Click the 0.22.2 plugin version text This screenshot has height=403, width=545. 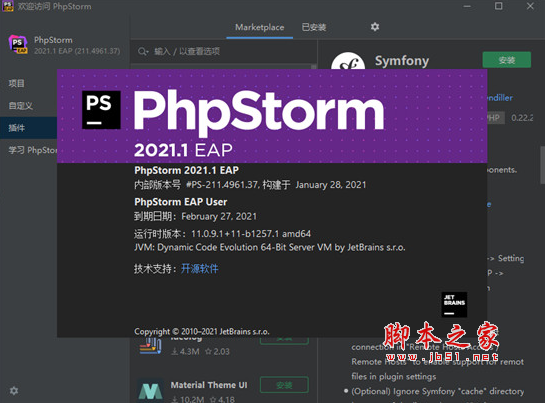pyautogui.click(x=522, y=118)
